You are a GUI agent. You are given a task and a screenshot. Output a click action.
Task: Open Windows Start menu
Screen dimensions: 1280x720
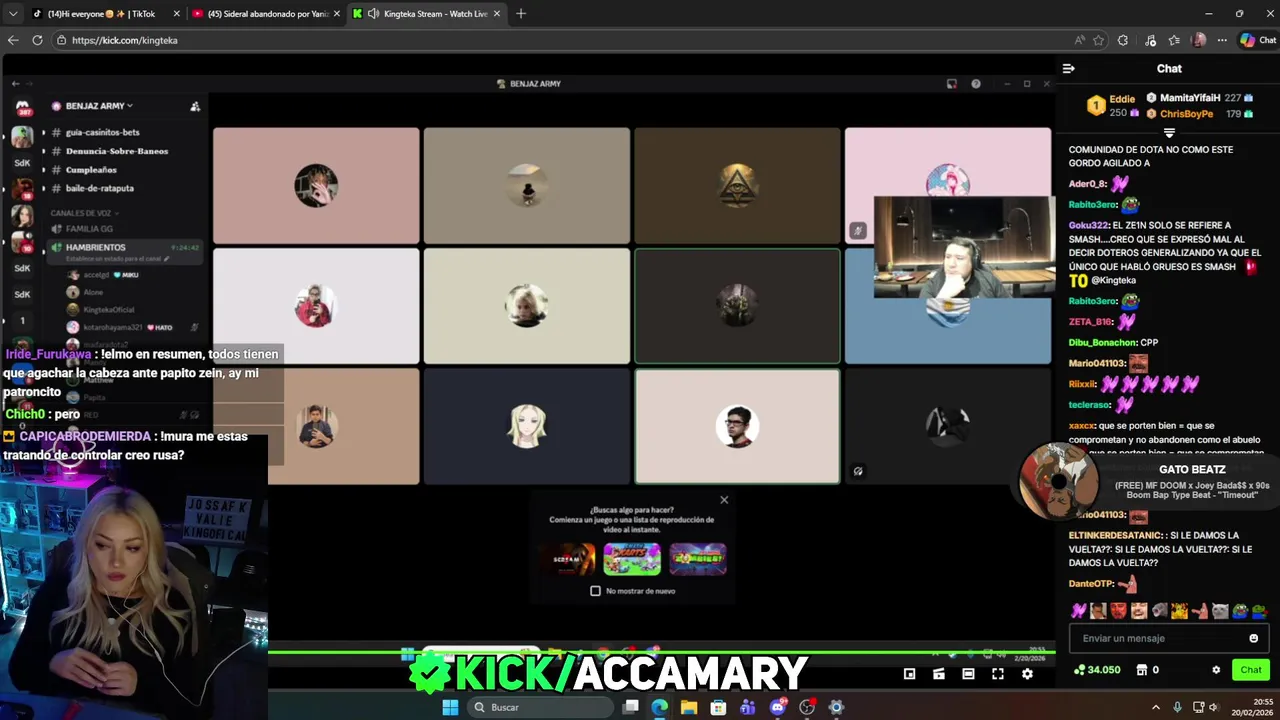pos(450,707)
